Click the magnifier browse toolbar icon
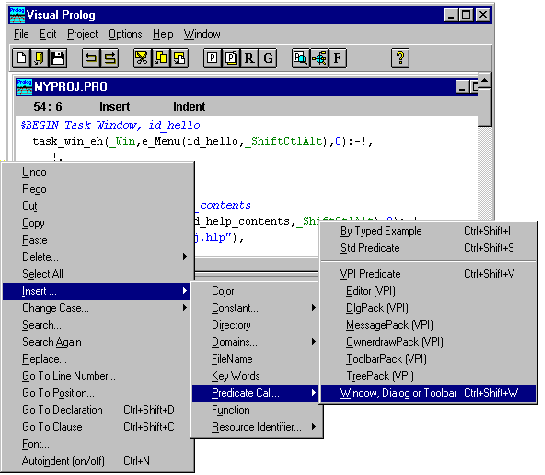 [300, 58]
